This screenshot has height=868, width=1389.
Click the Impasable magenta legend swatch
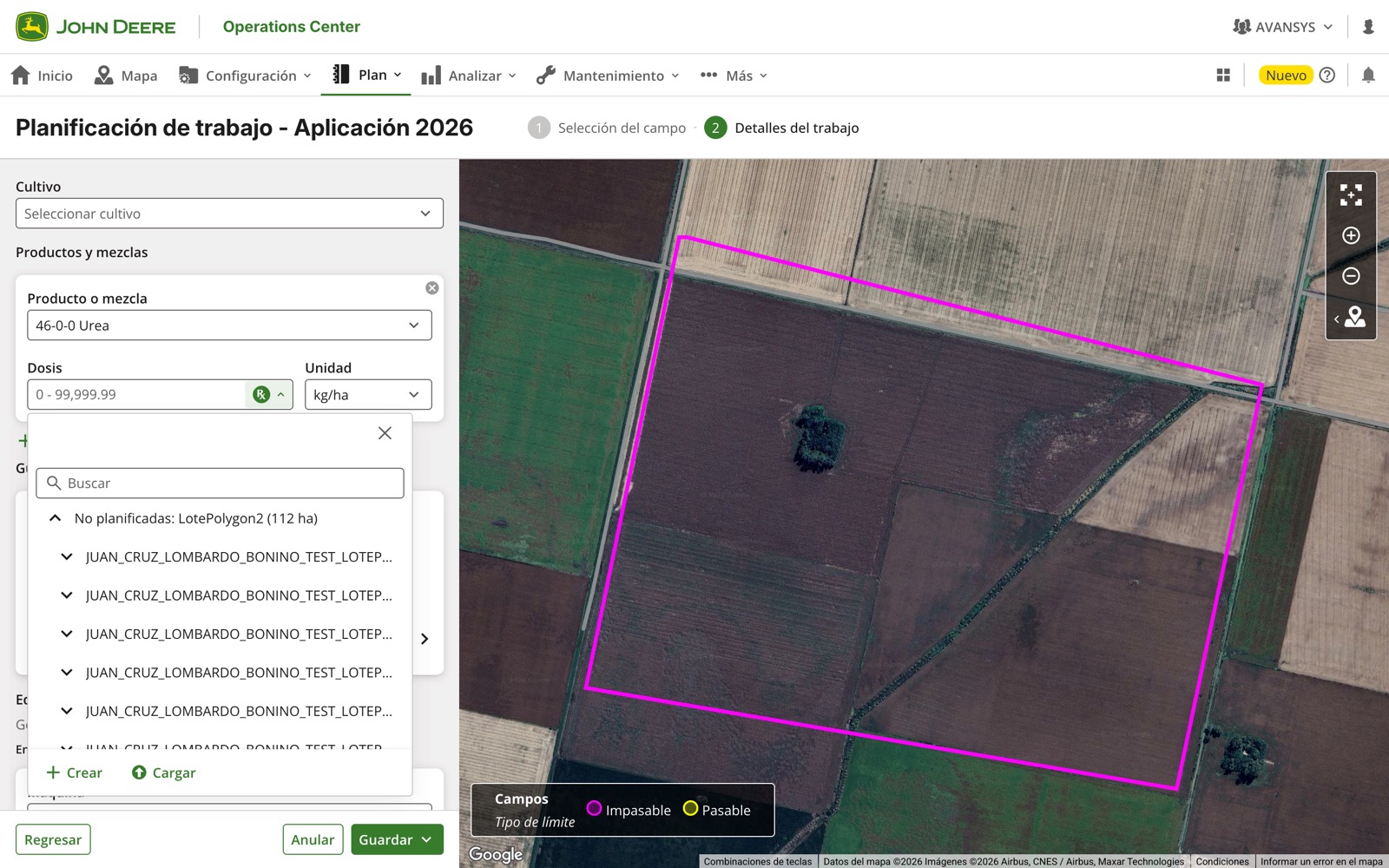pos(594,809)
